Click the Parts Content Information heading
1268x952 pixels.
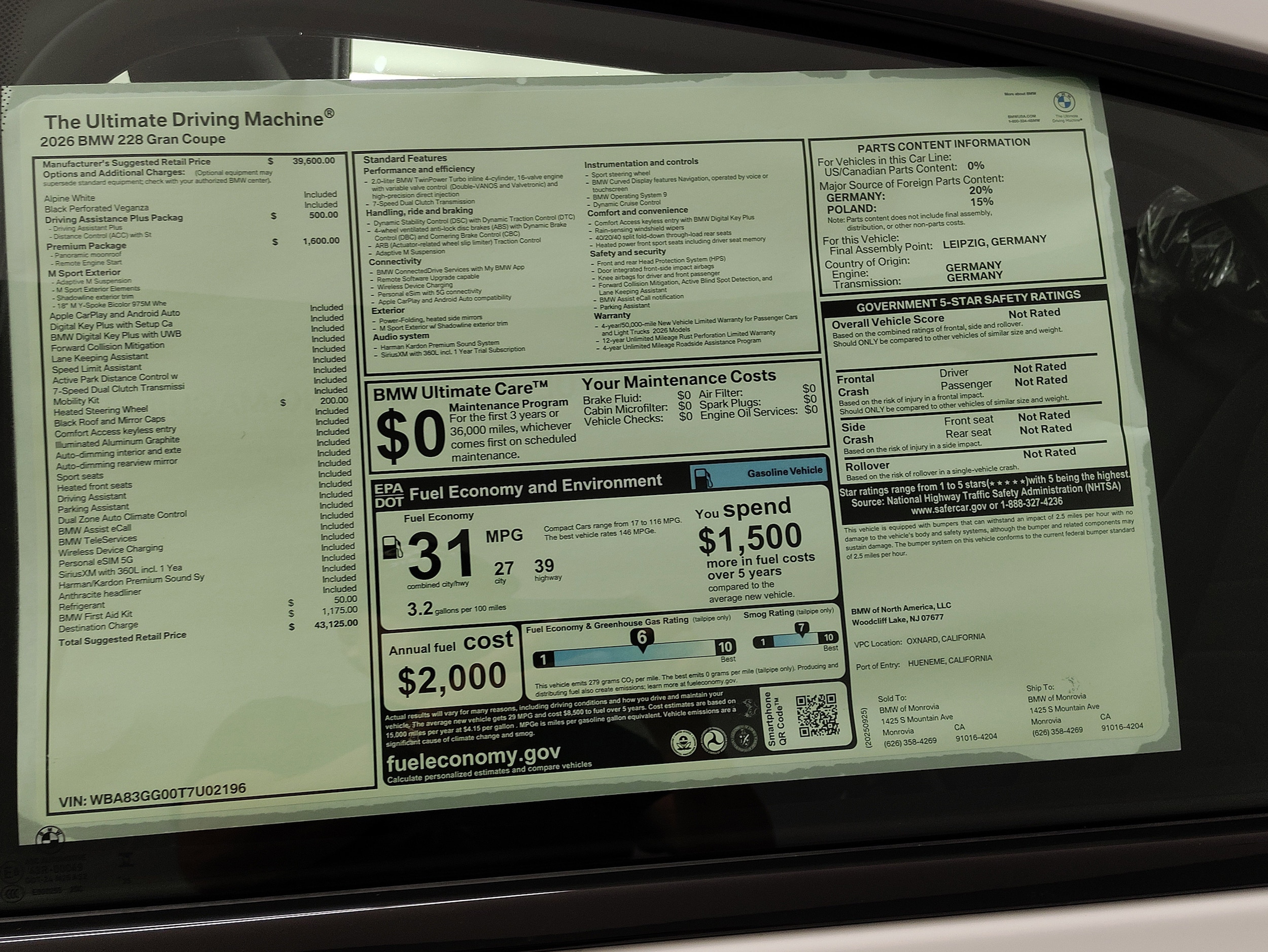(x=943, y=145)
